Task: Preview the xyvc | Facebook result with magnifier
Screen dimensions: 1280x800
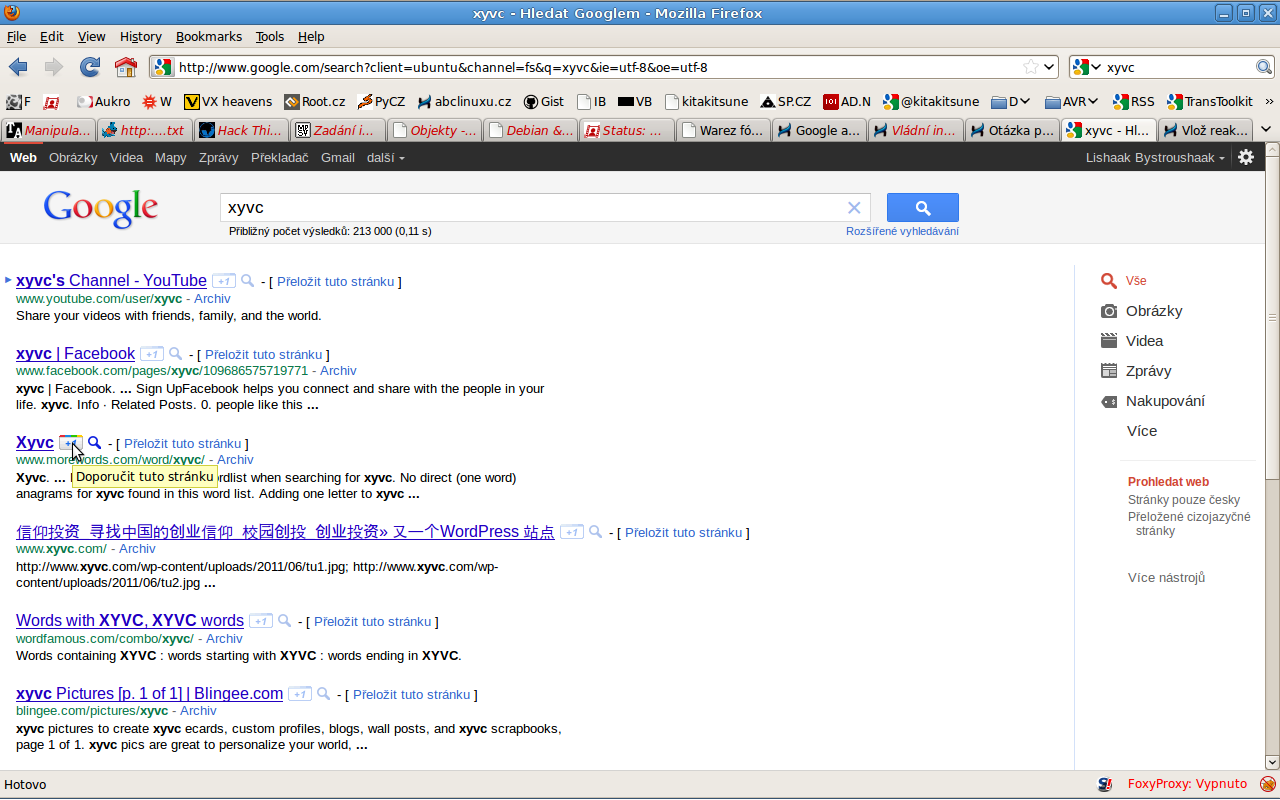Action: click(175, 354)
